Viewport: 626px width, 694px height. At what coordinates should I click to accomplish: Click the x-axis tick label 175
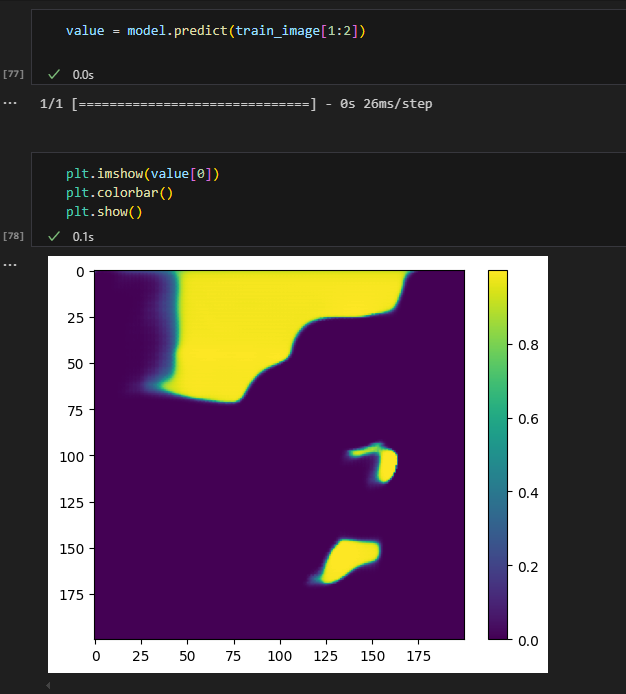tap(418, 656)
